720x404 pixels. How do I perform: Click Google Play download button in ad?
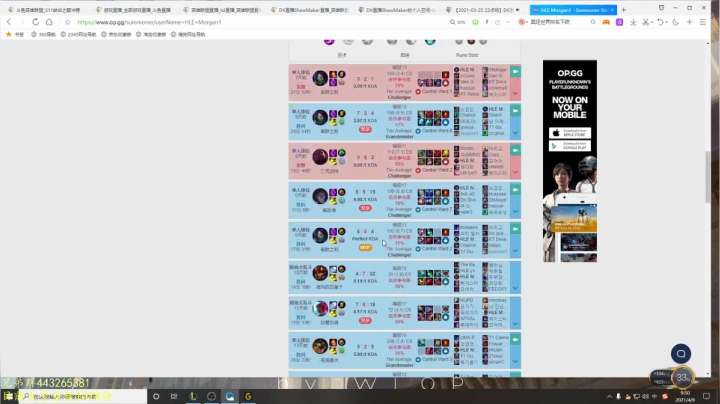click(x=570, y=146)
